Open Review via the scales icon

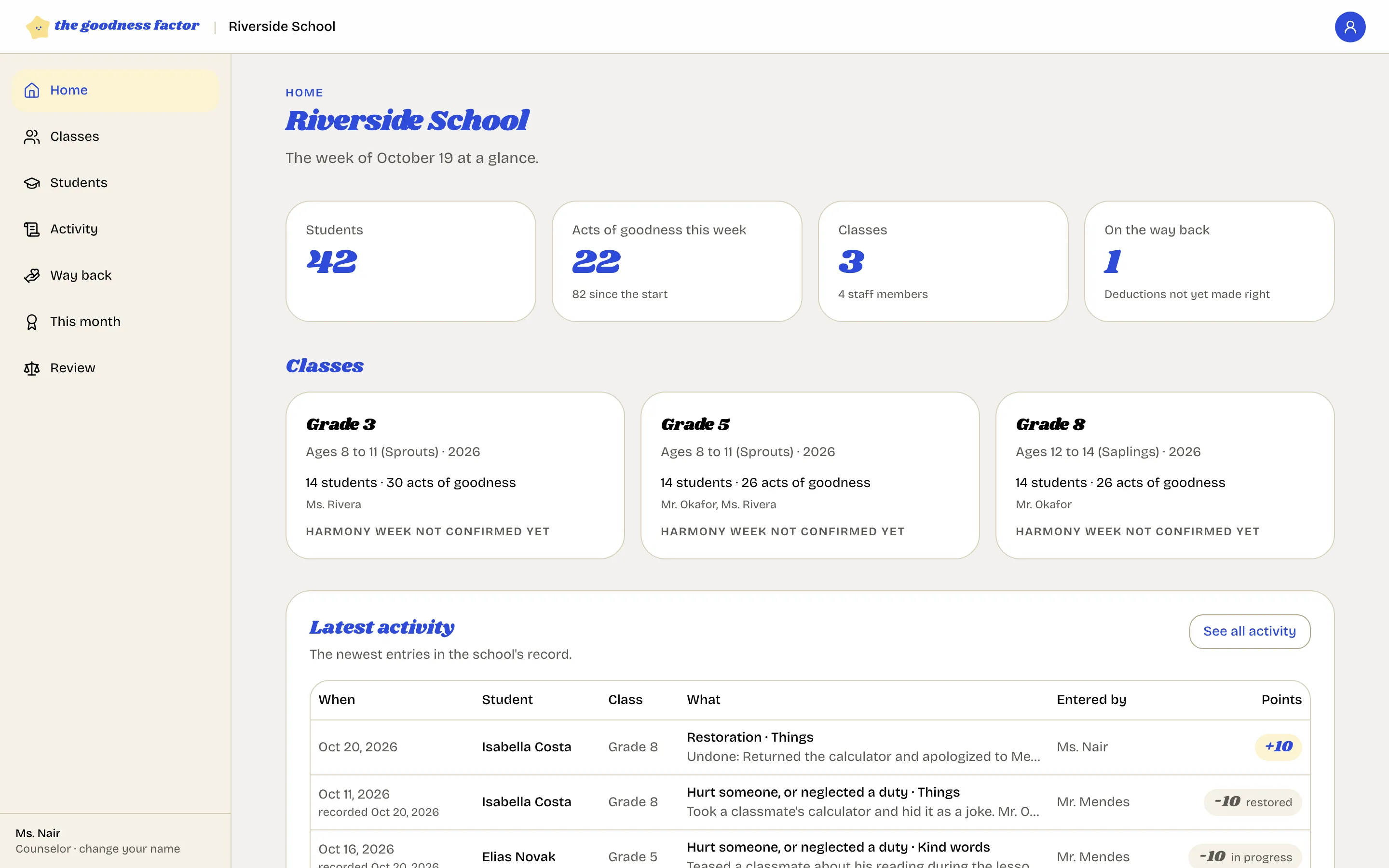point(31,368)
